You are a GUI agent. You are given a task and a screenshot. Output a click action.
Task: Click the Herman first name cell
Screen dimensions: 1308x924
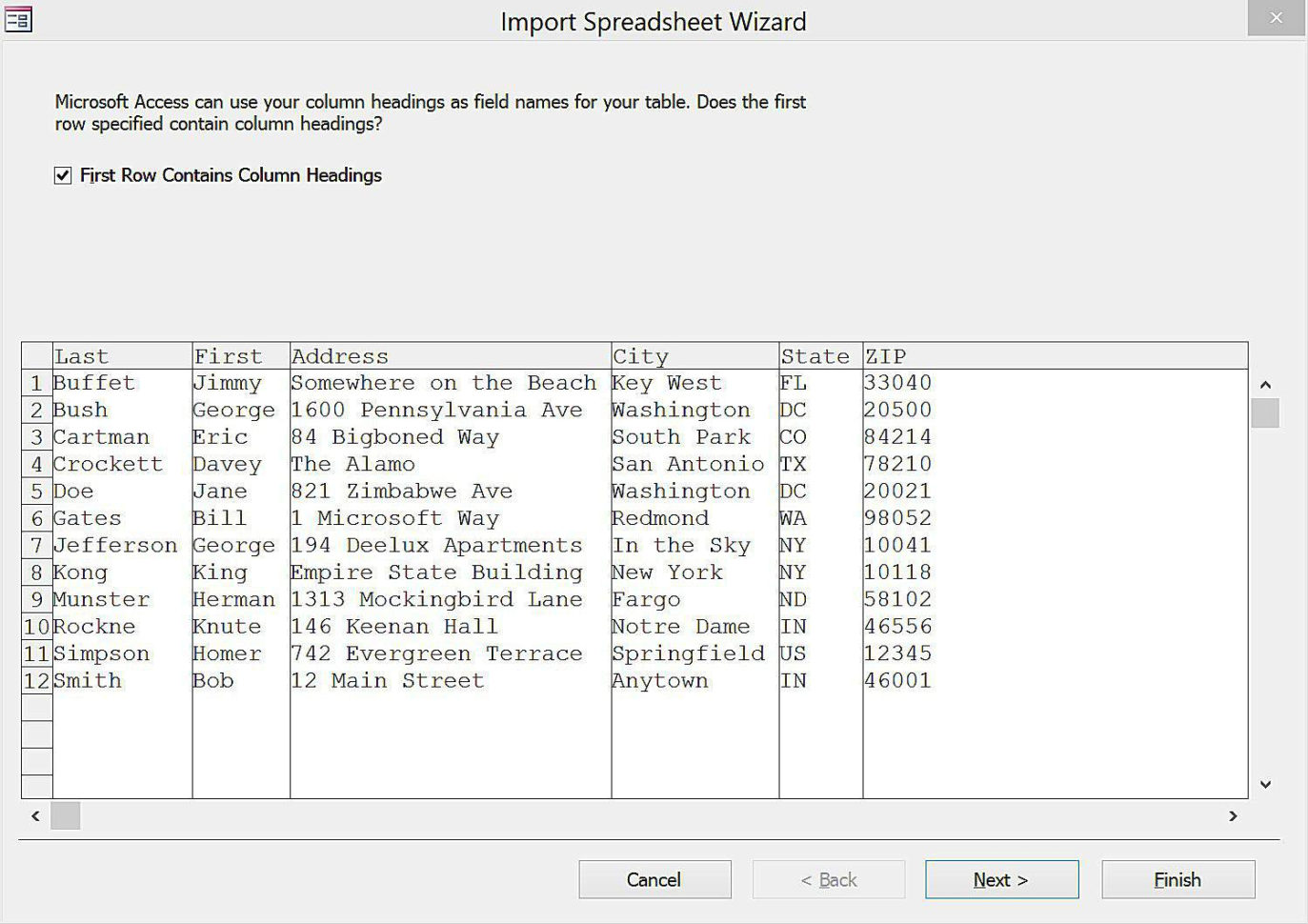tap(241, 600)
